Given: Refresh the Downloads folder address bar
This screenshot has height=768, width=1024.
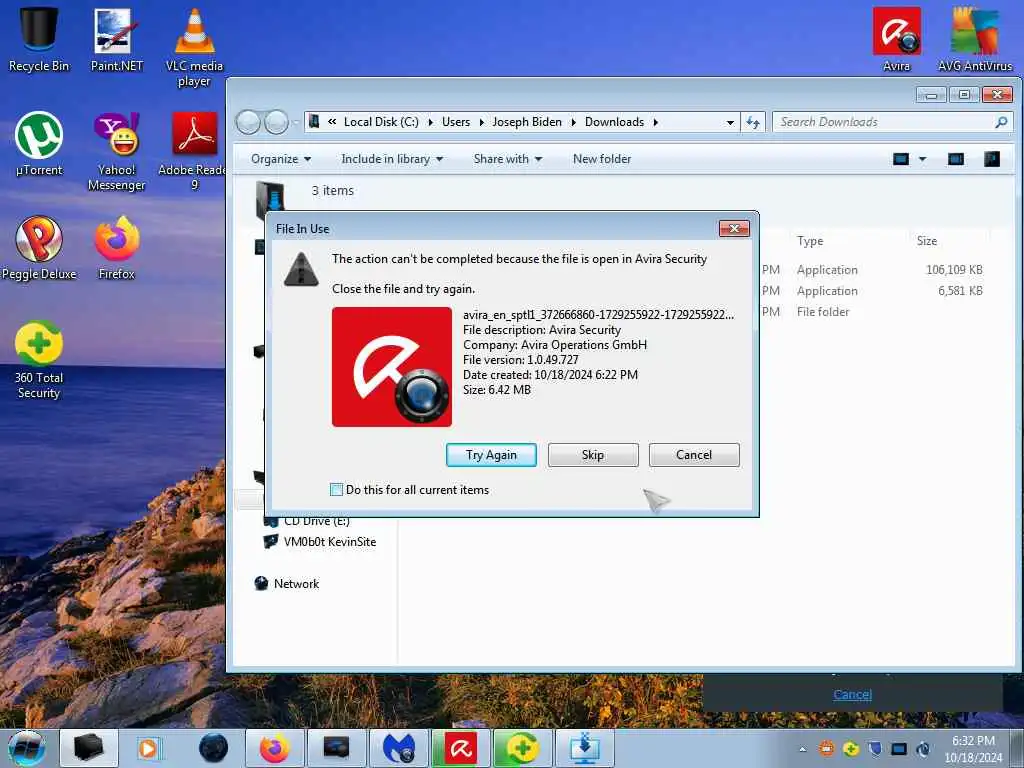Looking at the screenshot, I should coord(752,122).
